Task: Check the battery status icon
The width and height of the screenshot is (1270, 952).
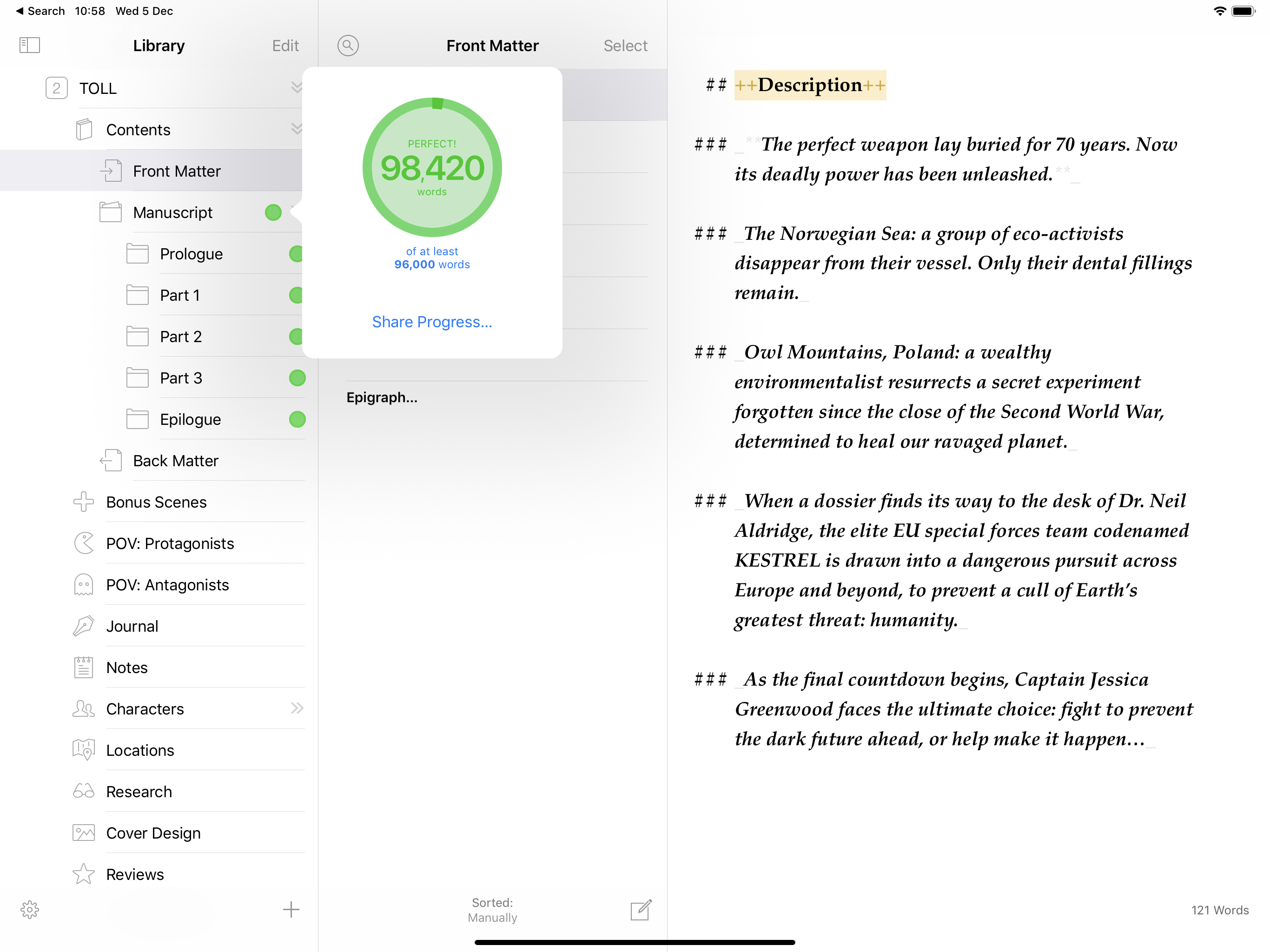Action: pyautogui.click(x=1243, y=11)
